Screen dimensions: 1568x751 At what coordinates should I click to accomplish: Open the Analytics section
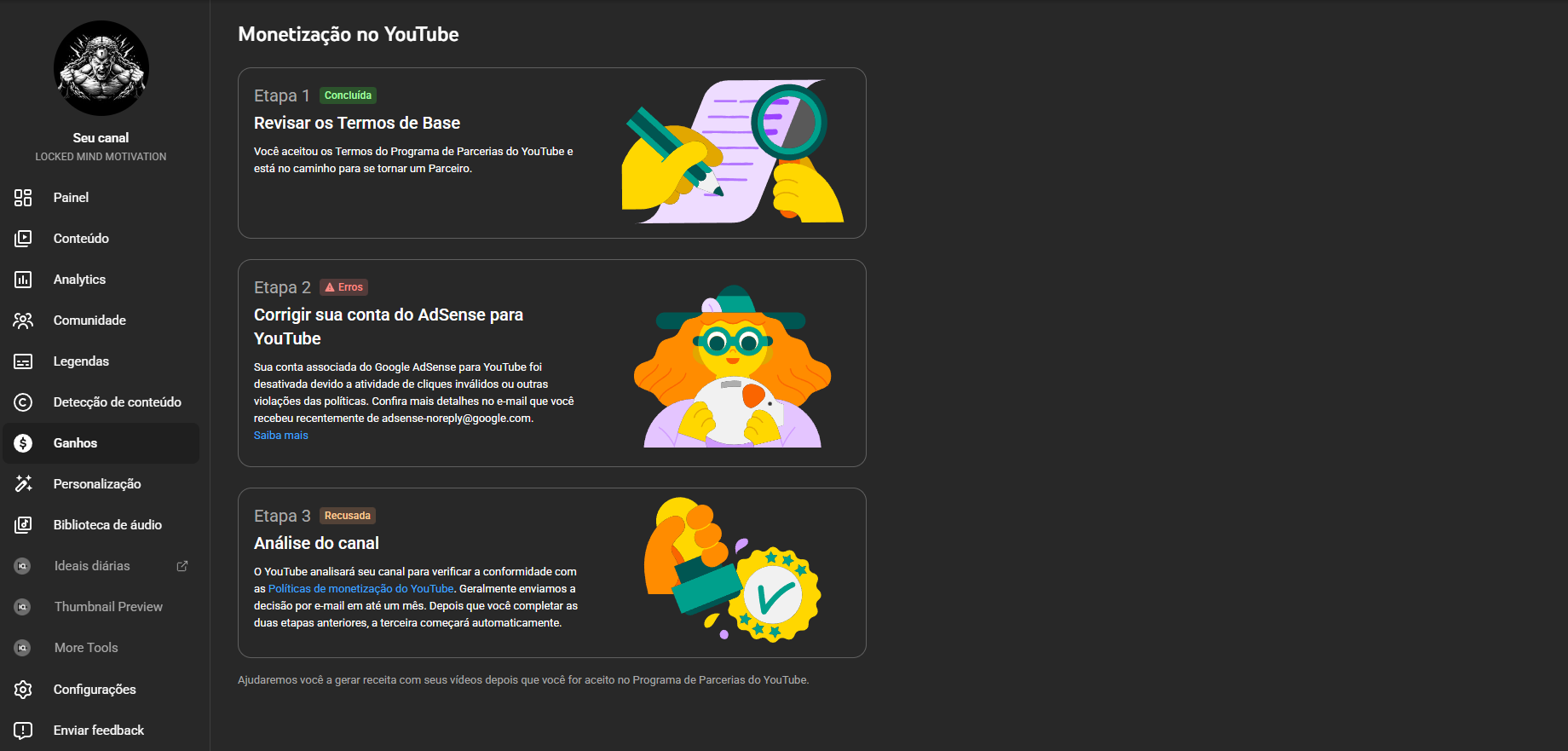point(101,280)
